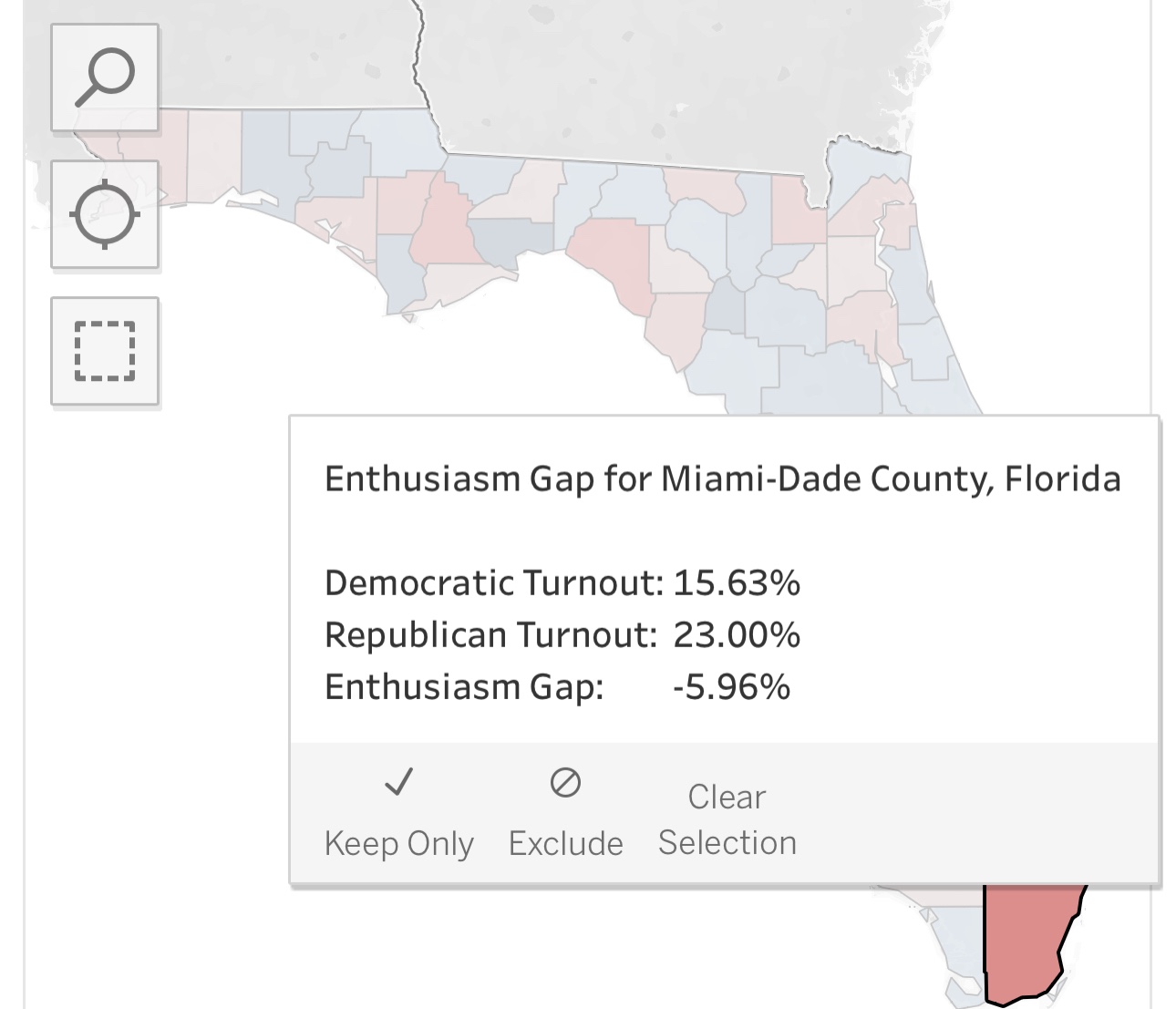Clear Selection in the tooltip

[727, 819]
